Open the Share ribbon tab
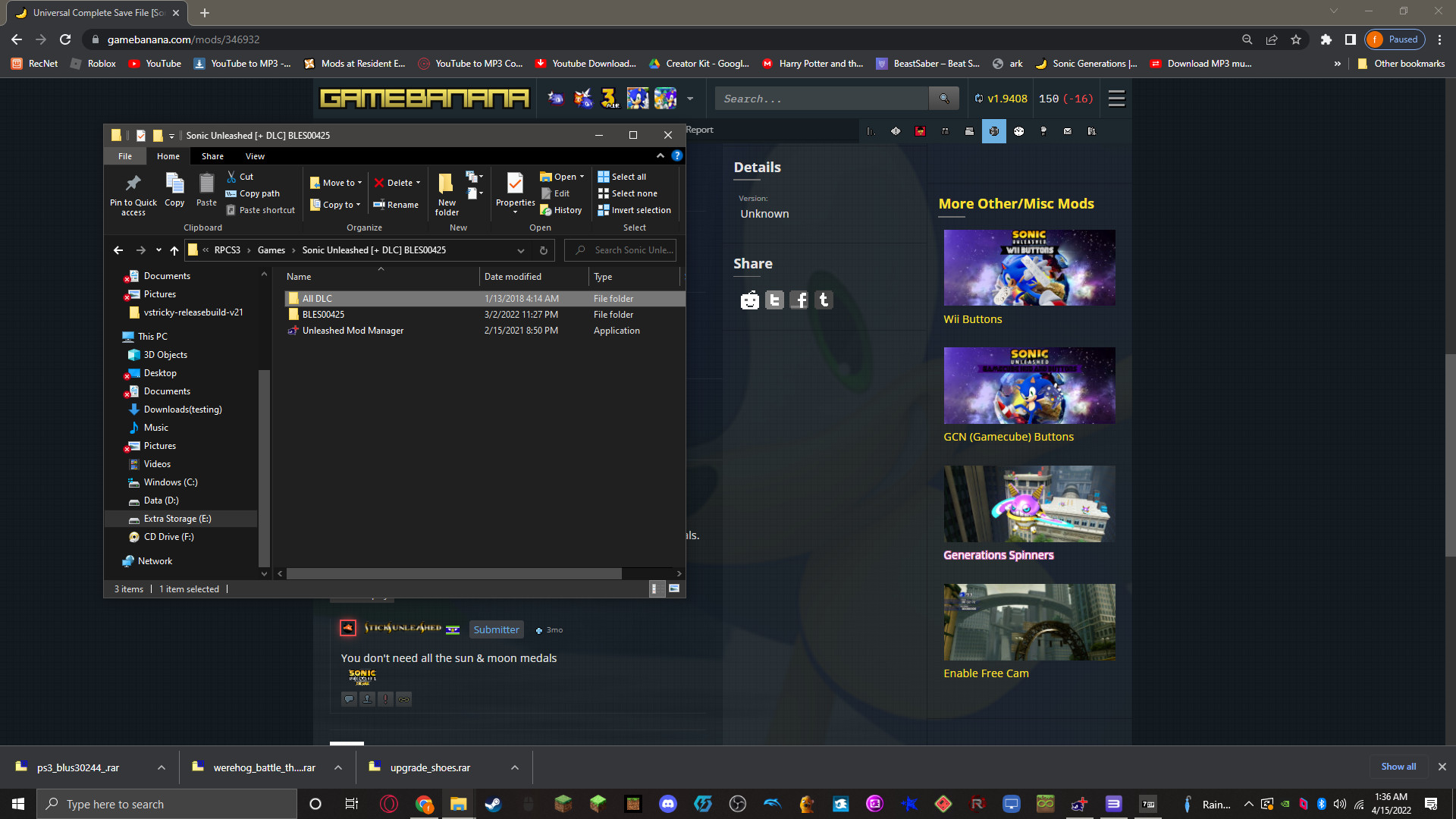The image size is (1456, 819). pos(212,156)
